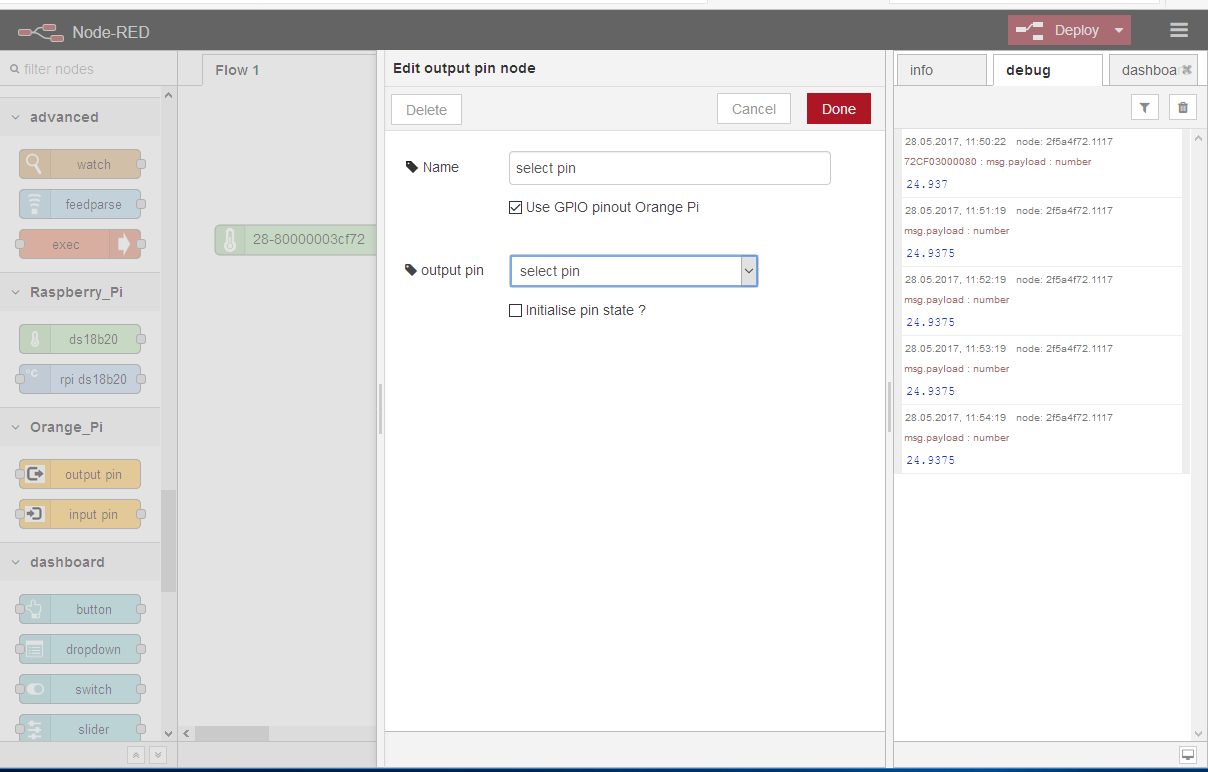1208x772 pixels.
Task: Clear debug log with trash icon
Action: pos(1183,107)
